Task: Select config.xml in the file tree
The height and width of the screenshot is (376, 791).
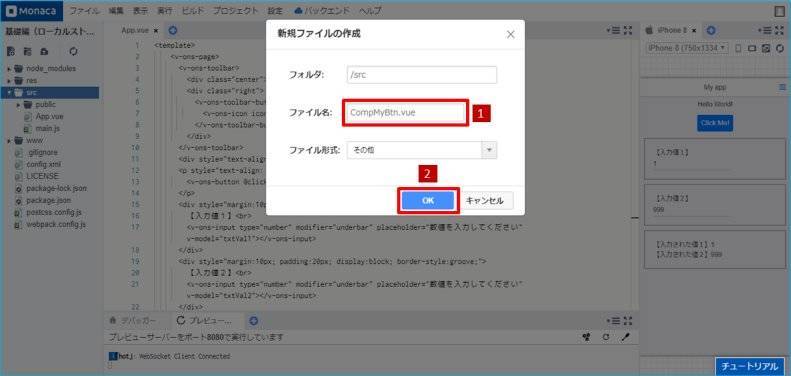Action: tap(43, 165)
